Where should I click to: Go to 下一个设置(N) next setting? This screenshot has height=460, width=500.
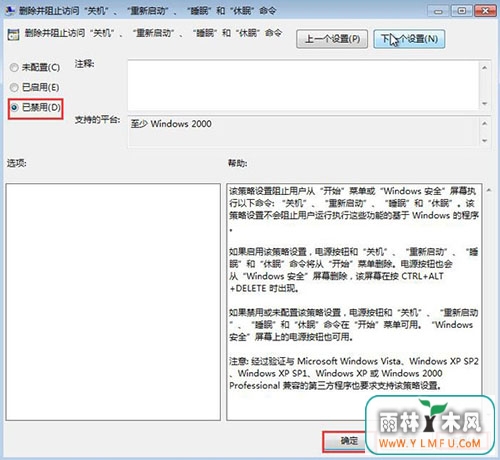409,39
